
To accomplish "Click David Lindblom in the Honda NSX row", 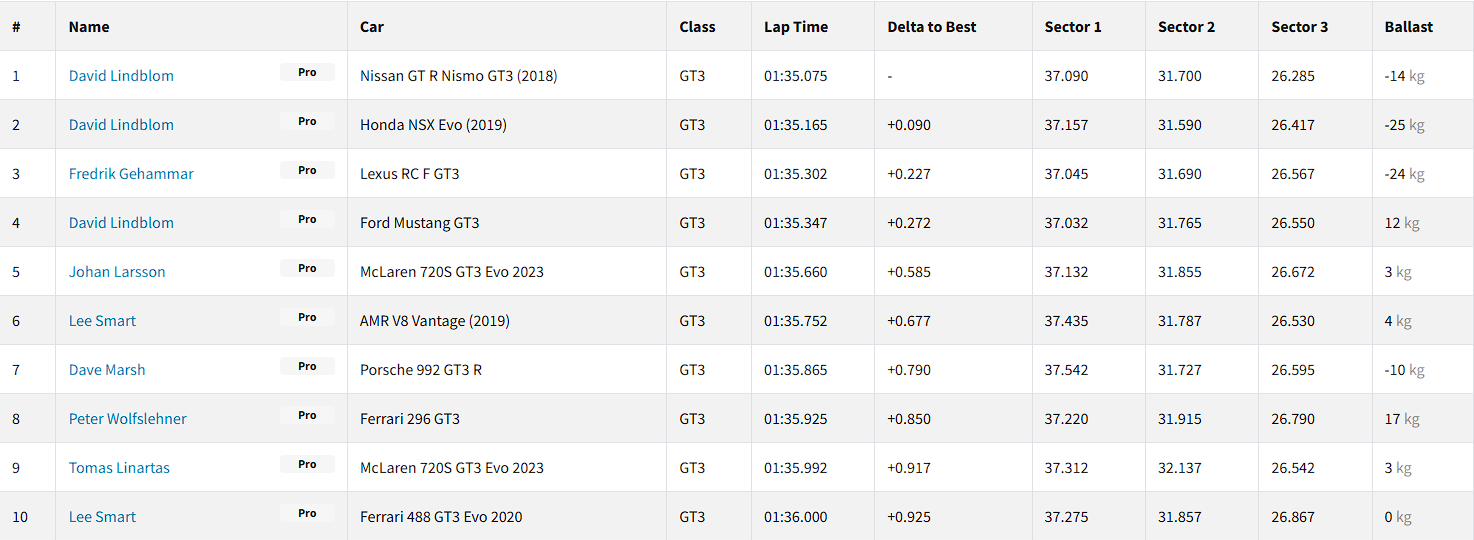I will point(121,125).
